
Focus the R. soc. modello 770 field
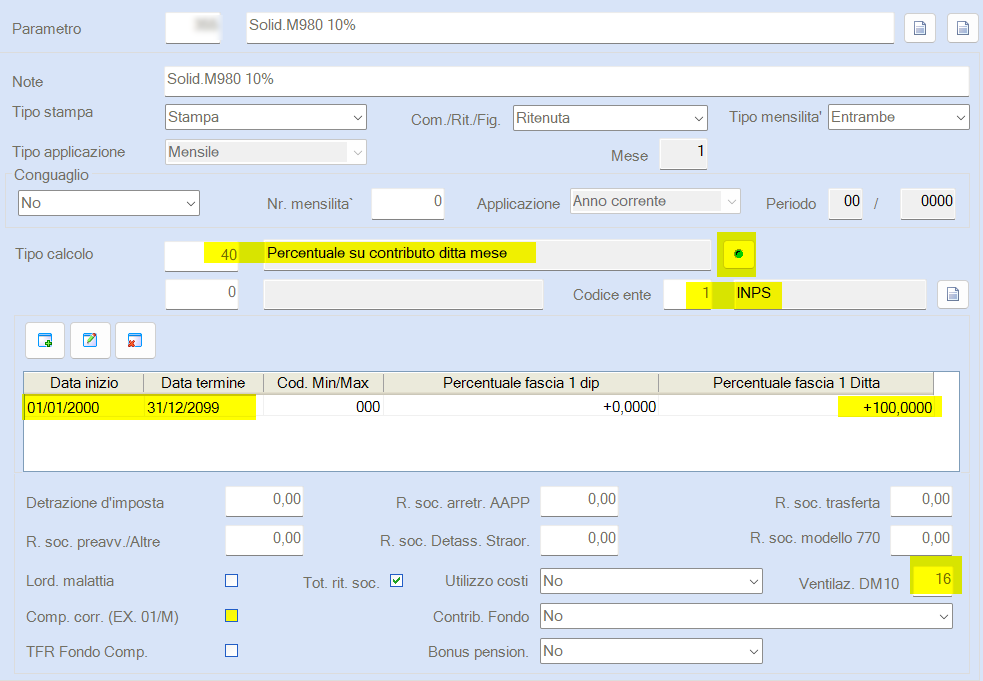[921, 541]
